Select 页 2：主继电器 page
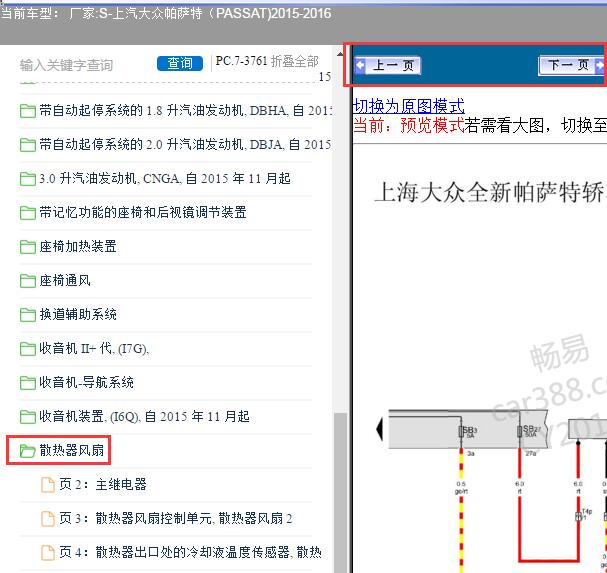 103,484
